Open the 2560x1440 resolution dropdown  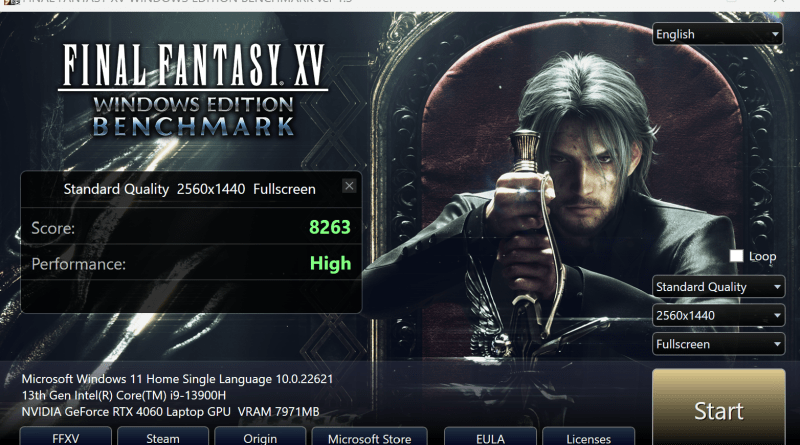(718, 315)
